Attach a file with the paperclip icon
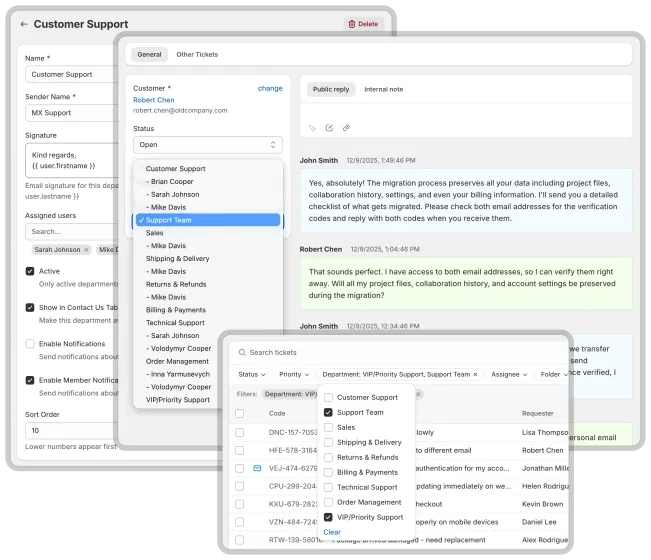Viewport: 651px width, 560px height. pos(346,128)
